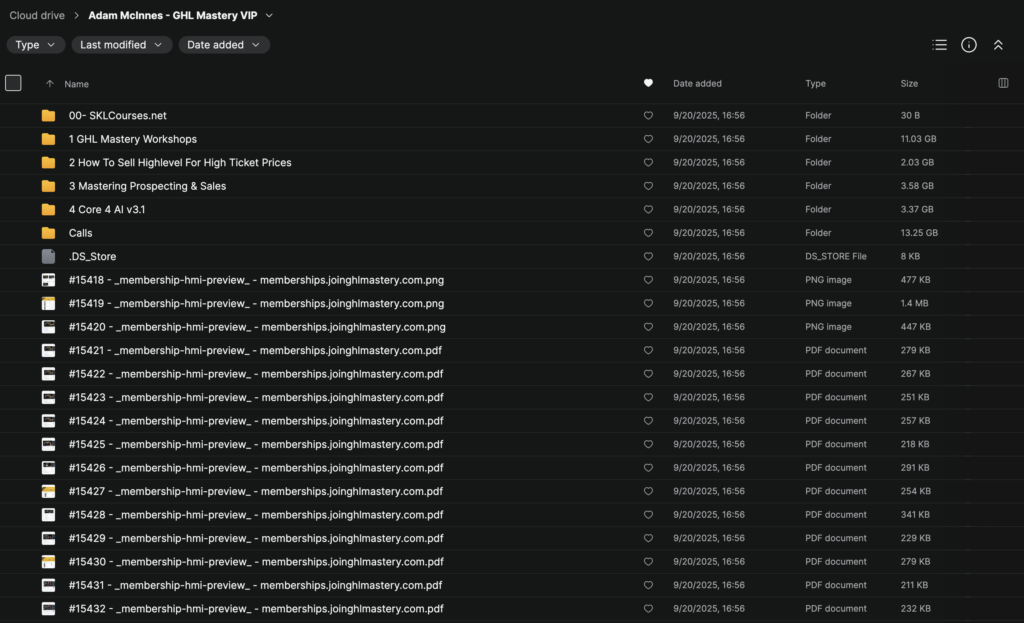
Task: Open the Date added filter dropdown
Action: [224, 45]
